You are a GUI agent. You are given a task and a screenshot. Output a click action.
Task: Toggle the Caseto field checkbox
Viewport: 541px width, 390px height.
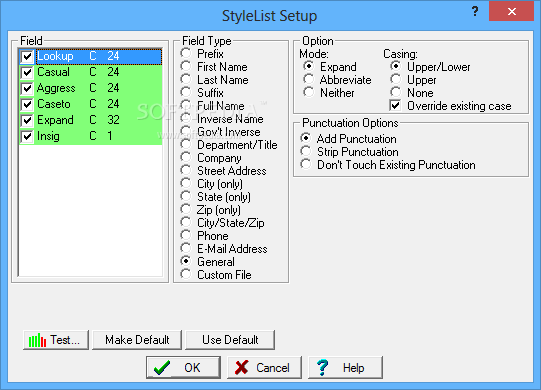click(27, 104)
